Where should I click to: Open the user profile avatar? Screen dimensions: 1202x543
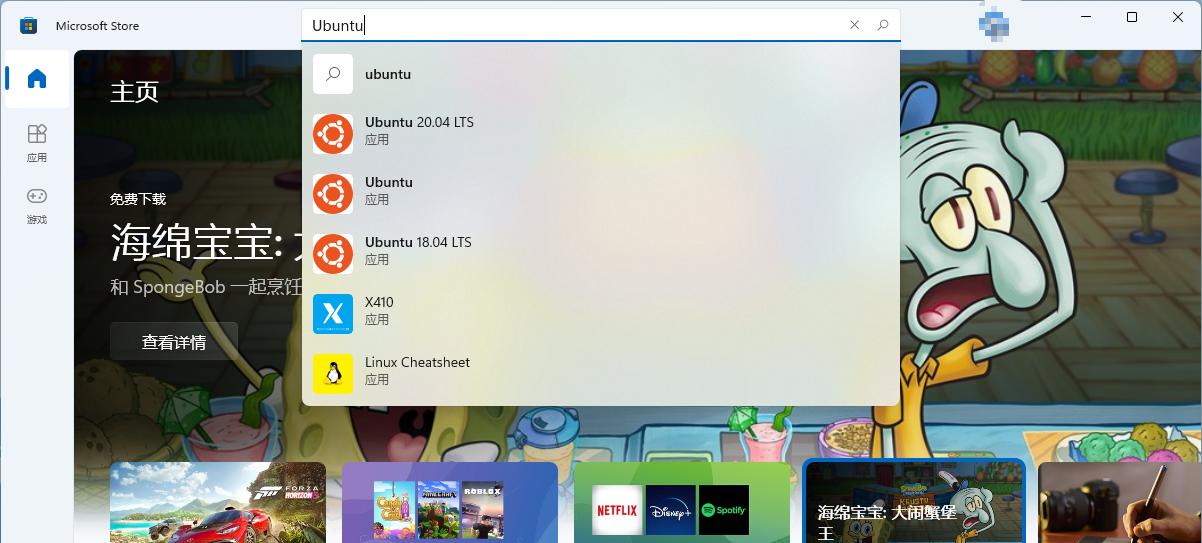[x=993, y=25]
